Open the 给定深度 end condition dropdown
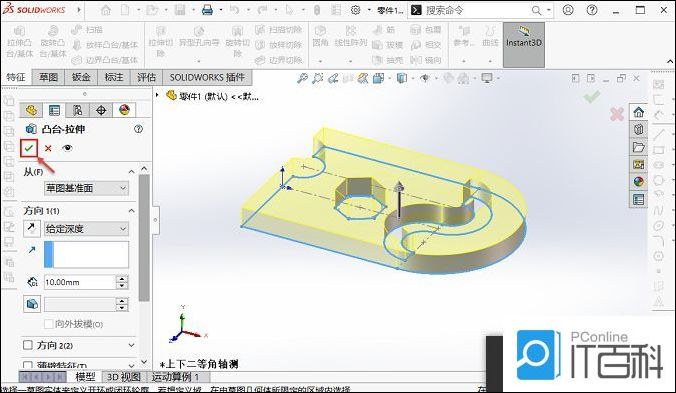This screenshot has width=676, height=393. point(86,229)
